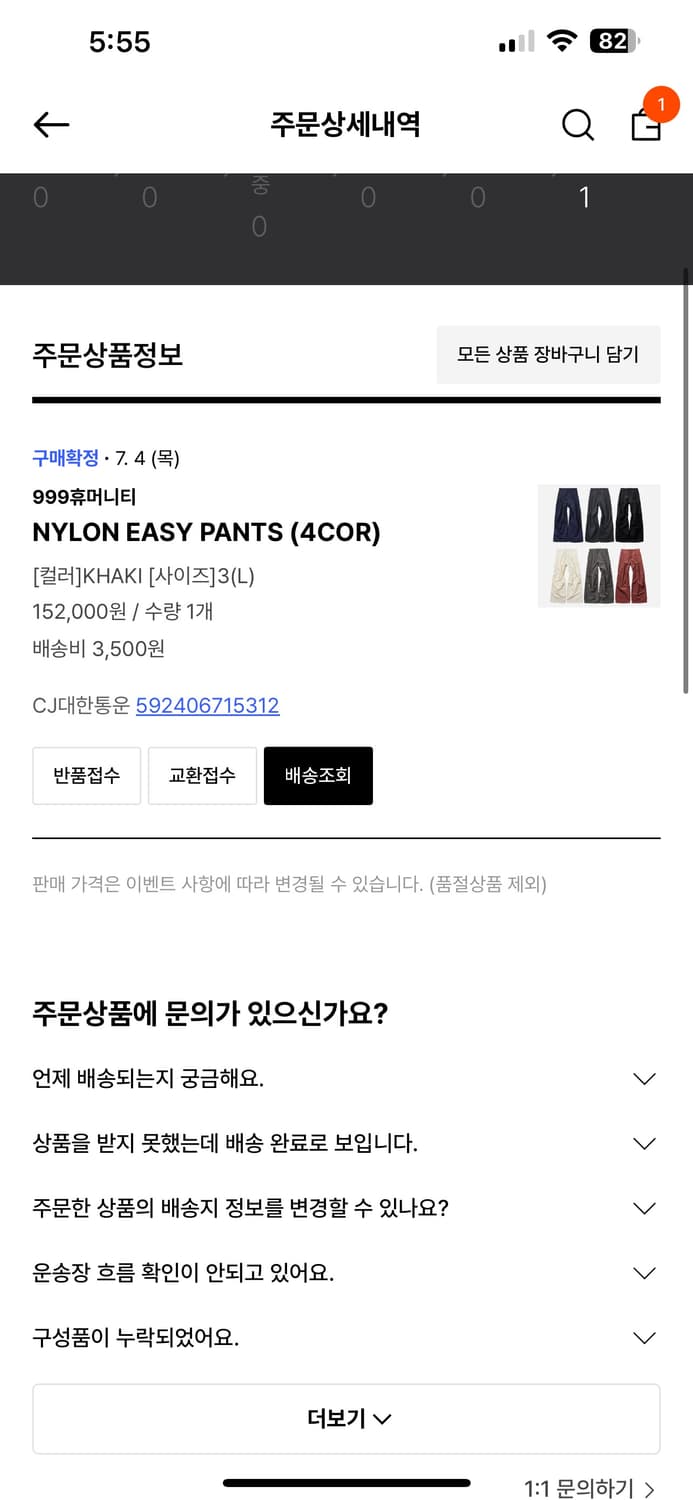Image resolution: width=693 pixels, height=1500 pixels.
Task: Open tracking number 592406715312 link
Action: click(x=208, y=705)
